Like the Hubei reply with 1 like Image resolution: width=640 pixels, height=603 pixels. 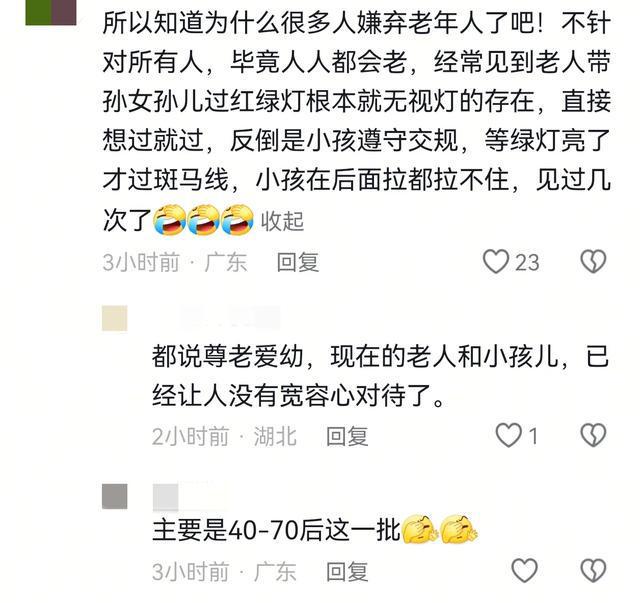tap(508, 435)
